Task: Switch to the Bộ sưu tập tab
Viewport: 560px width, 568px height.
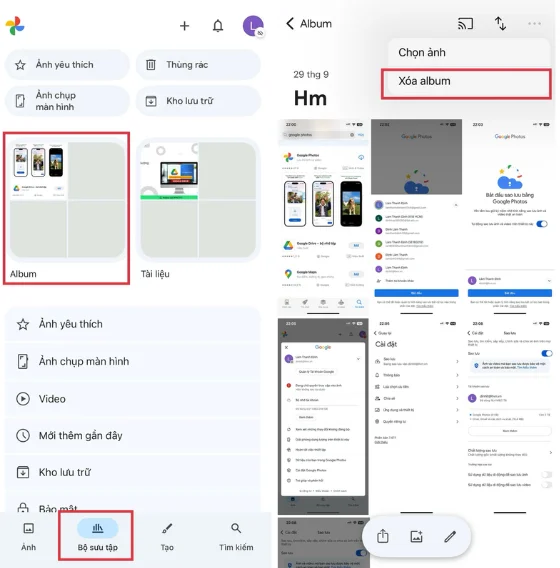Action: click(97, 536)
